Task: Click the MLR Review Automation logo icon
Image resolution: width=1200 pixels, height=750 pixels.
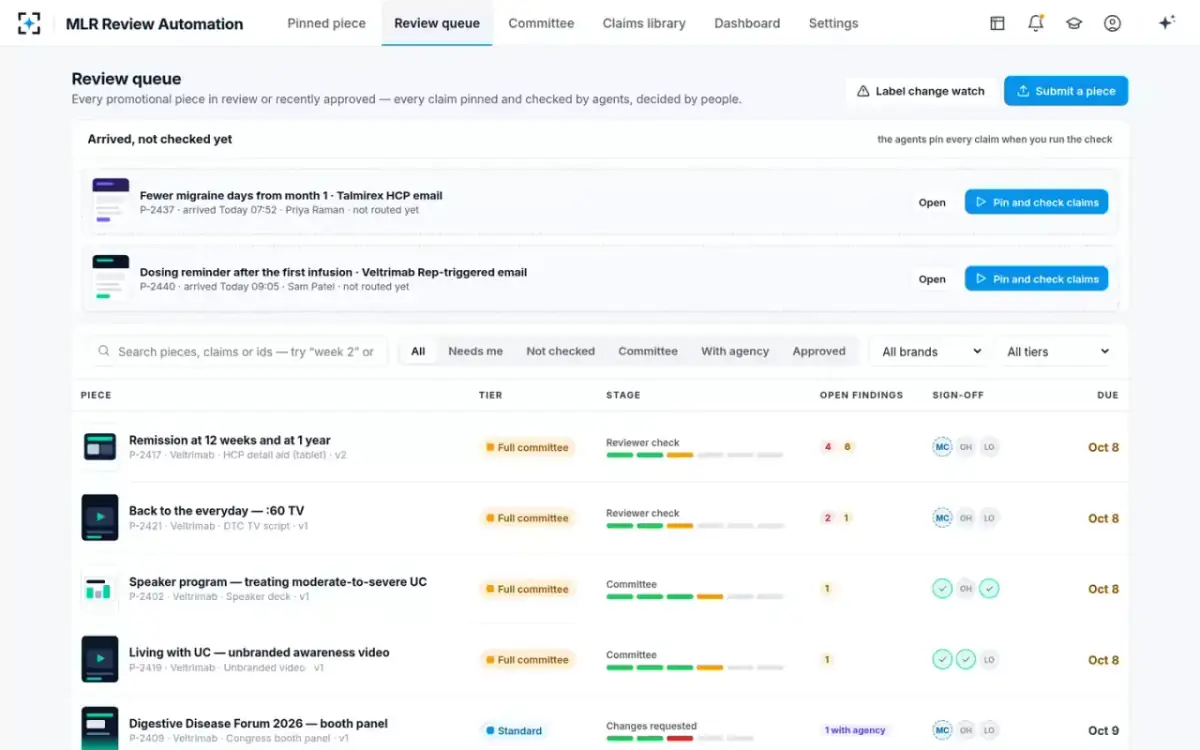Action: point(29,23)
